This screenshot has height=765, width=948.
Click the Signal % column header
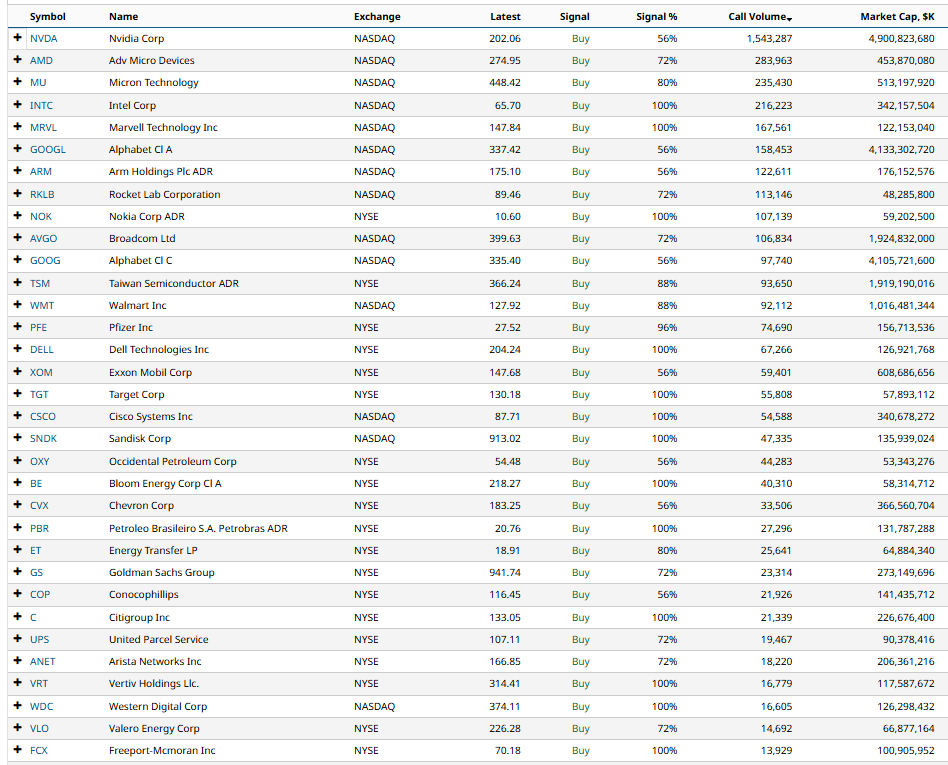656,16
